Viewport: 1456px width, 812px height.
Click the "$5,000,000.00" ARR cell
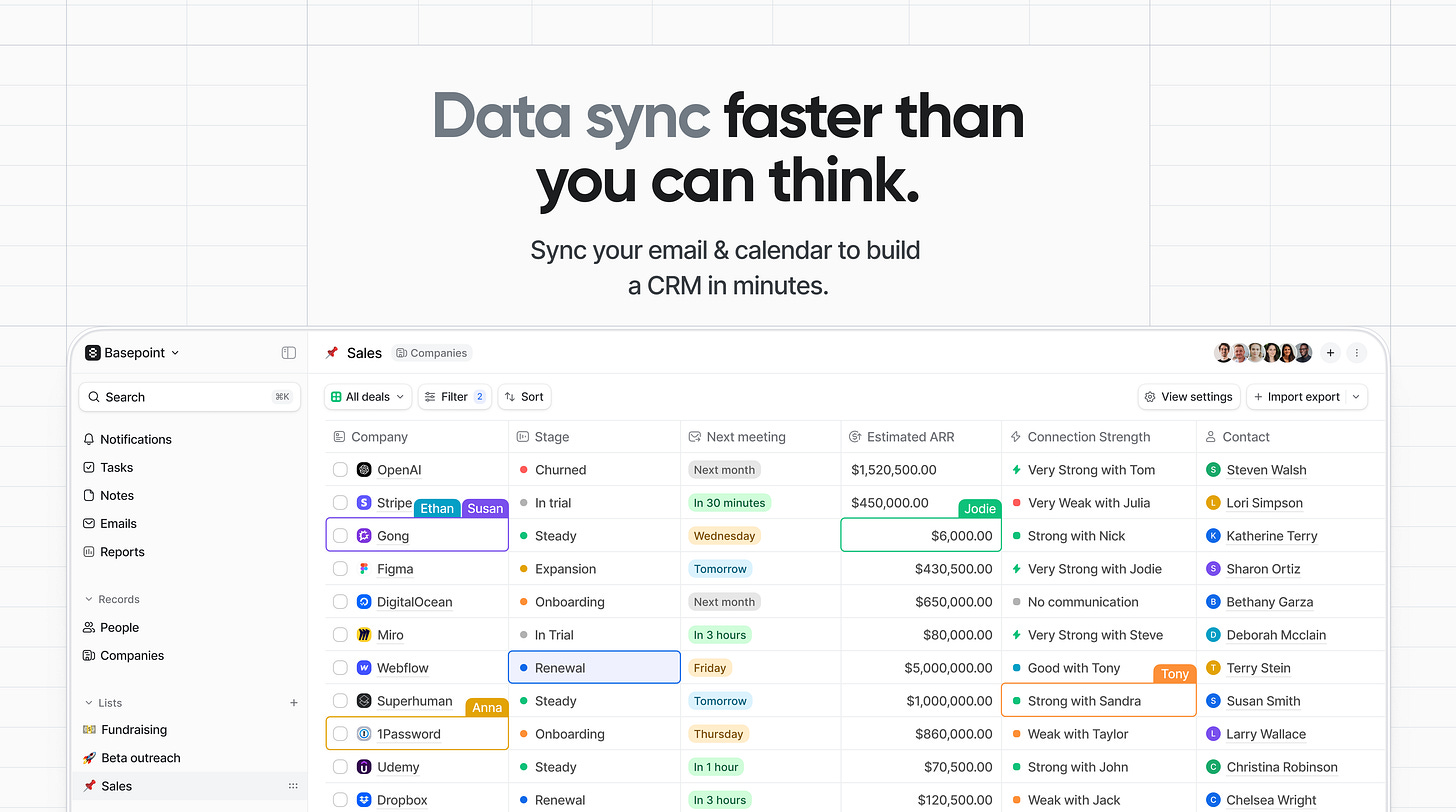click(x=921, y=668)
